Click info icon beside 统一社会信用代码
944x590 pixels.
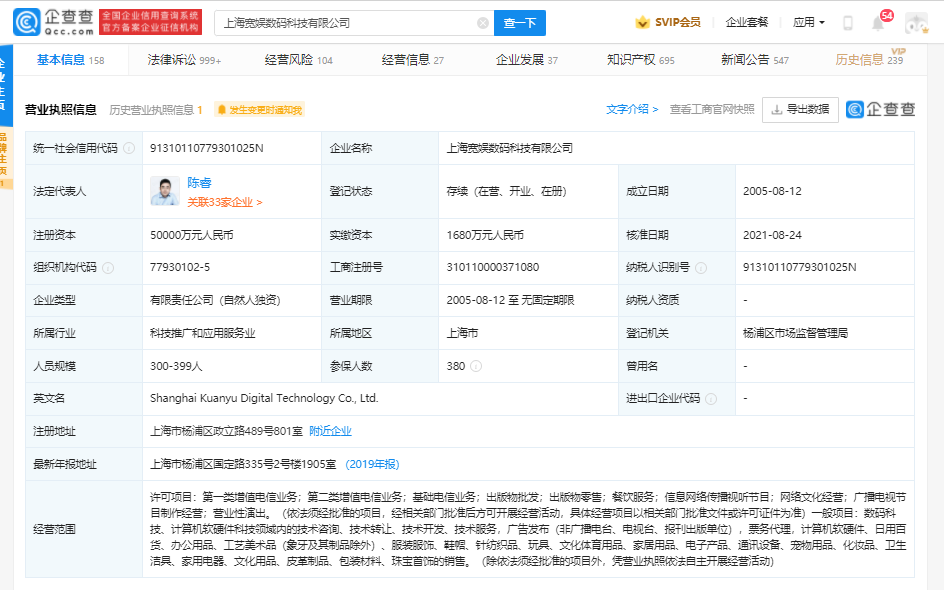pyautogui.click(x=127, y=148)
